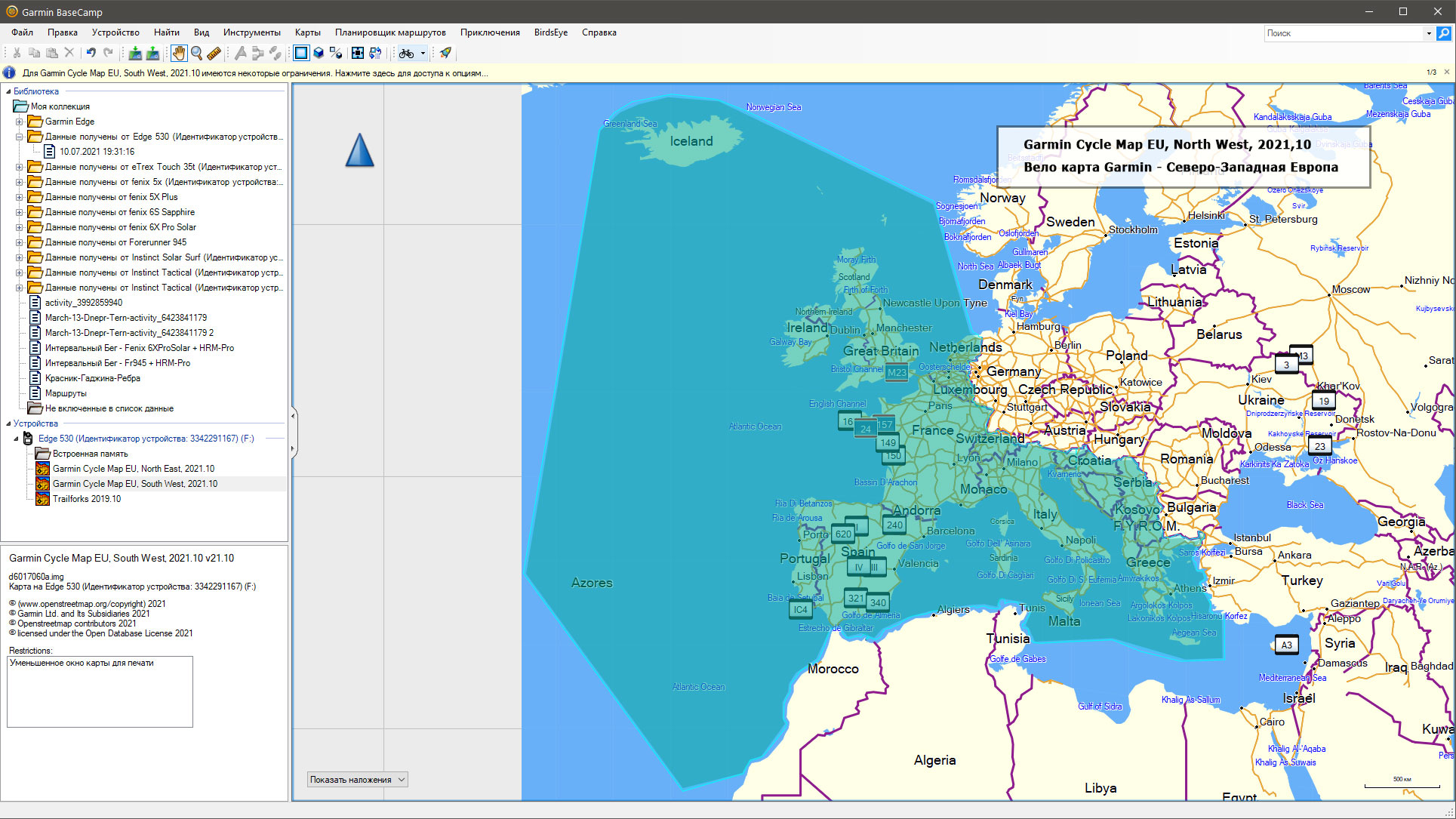The width and height of the screenshot is (1456, 819).
Task: Toggle the 2D map view button
Action: click(x=301, y=53)
